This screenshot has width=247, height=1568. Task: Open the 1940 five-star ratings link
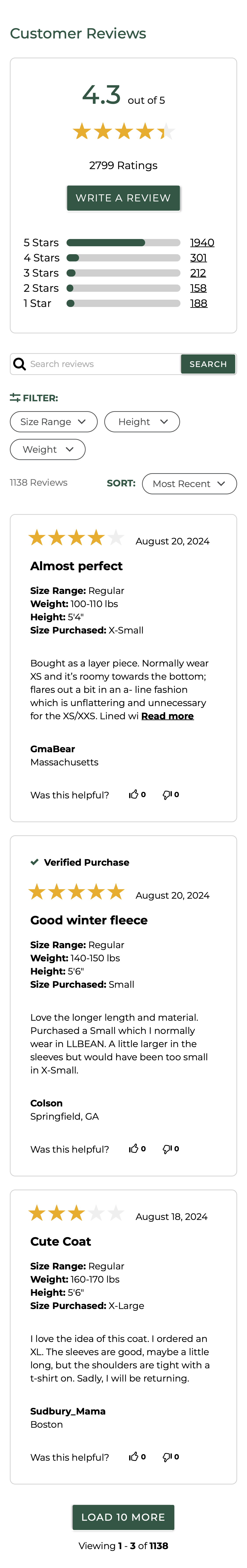click(x=203, y=242)
